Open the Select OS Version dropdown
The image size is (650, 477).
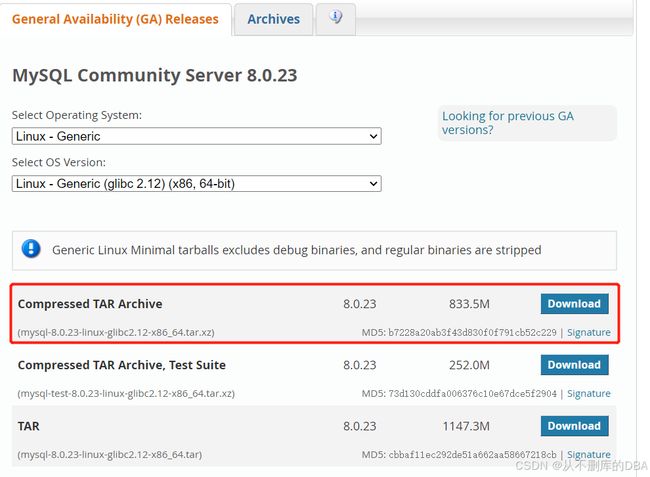[196, 184]
